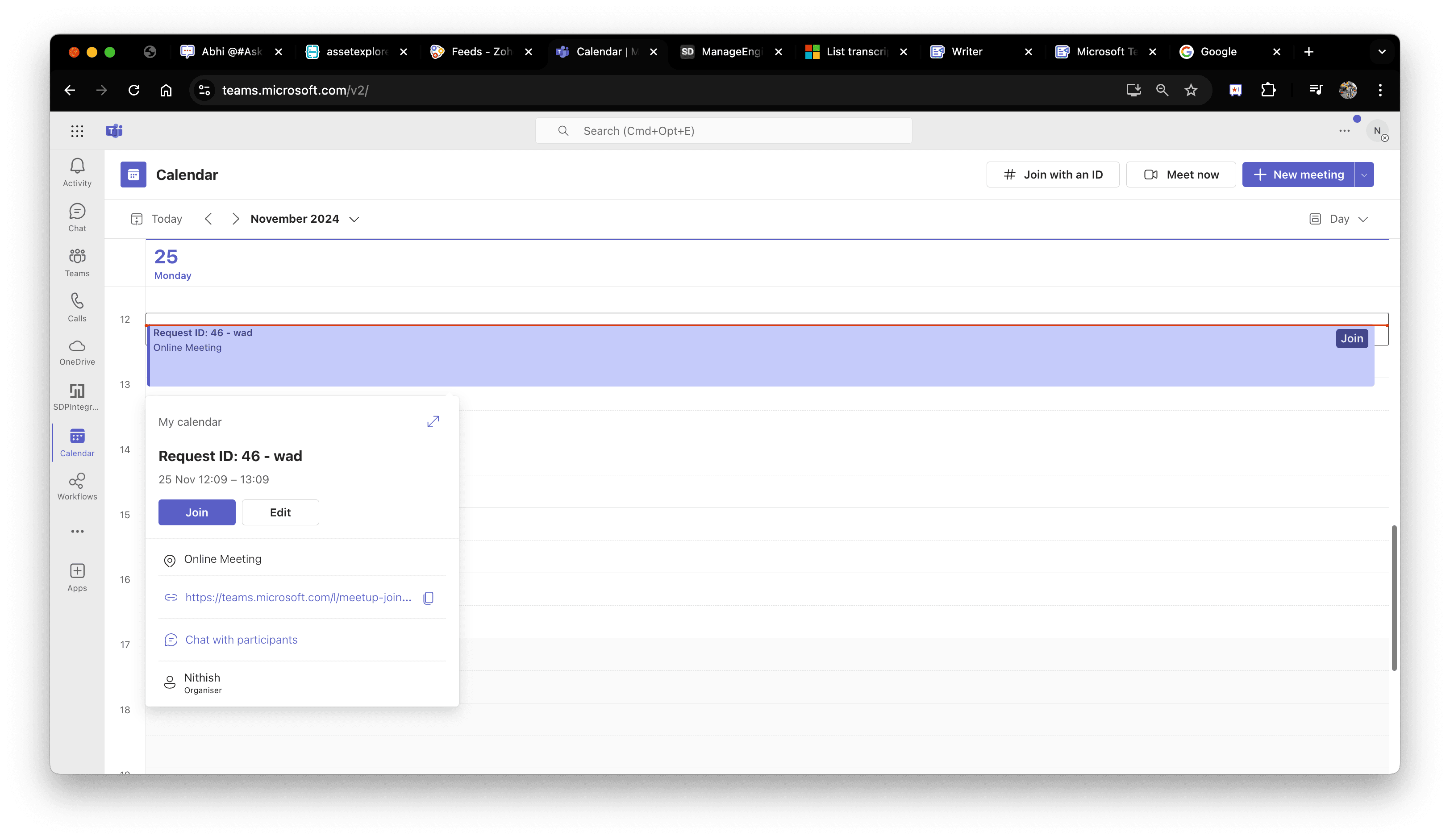Open Chat from the left sidebar

(x=77, y=217)
